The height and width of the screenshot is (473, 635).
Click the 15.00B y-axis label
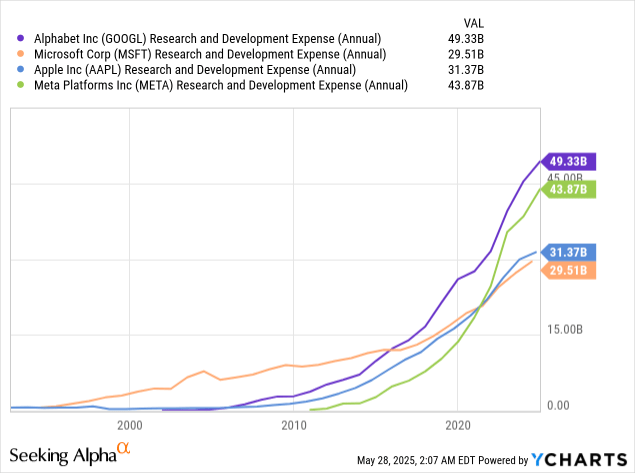coord(565,330)
